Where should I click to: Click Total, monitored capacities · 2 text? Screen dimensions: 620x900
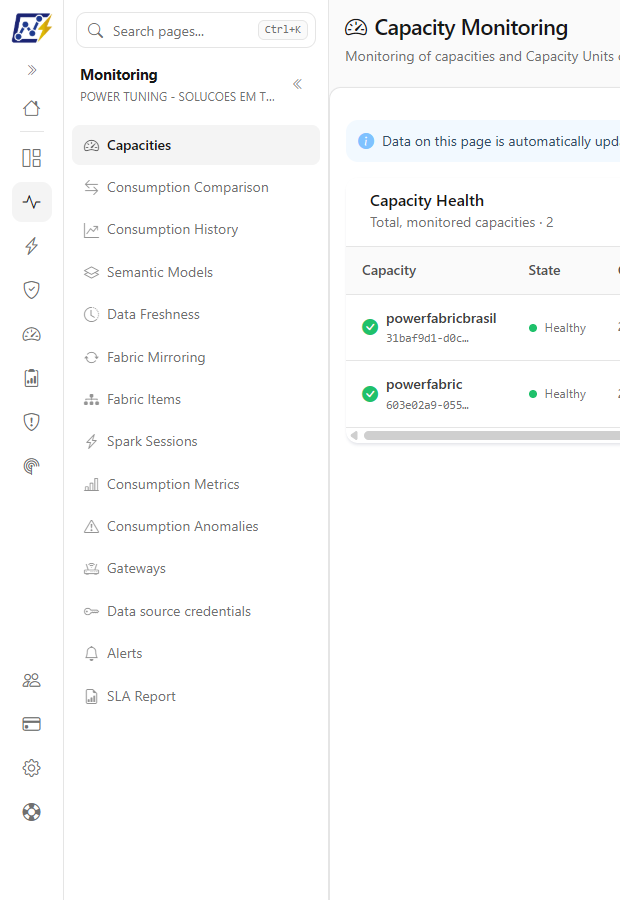(x=462, y=223)
